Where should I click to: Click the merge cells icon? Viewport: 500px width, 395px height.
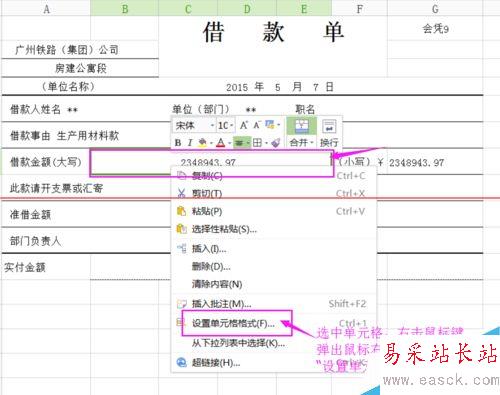tap(302, 127)
